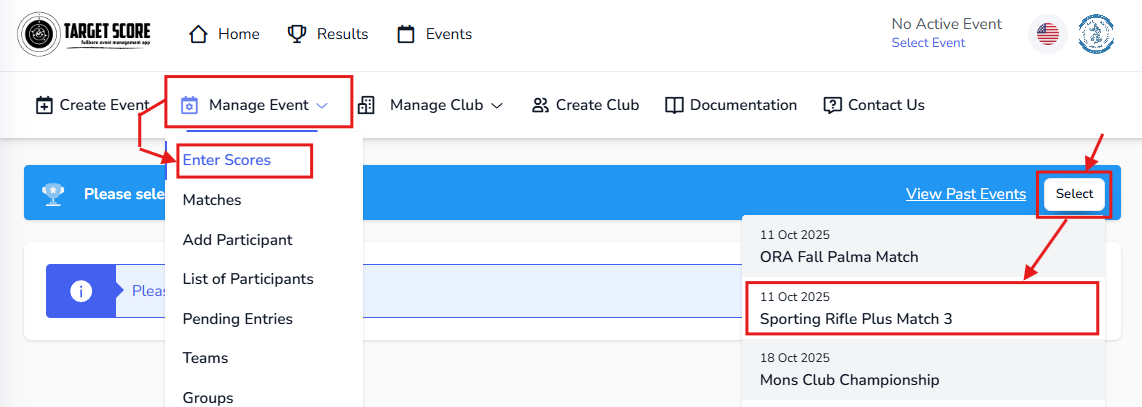Open the View Past Events link
1142x407 pixels.
click(966, 194)
